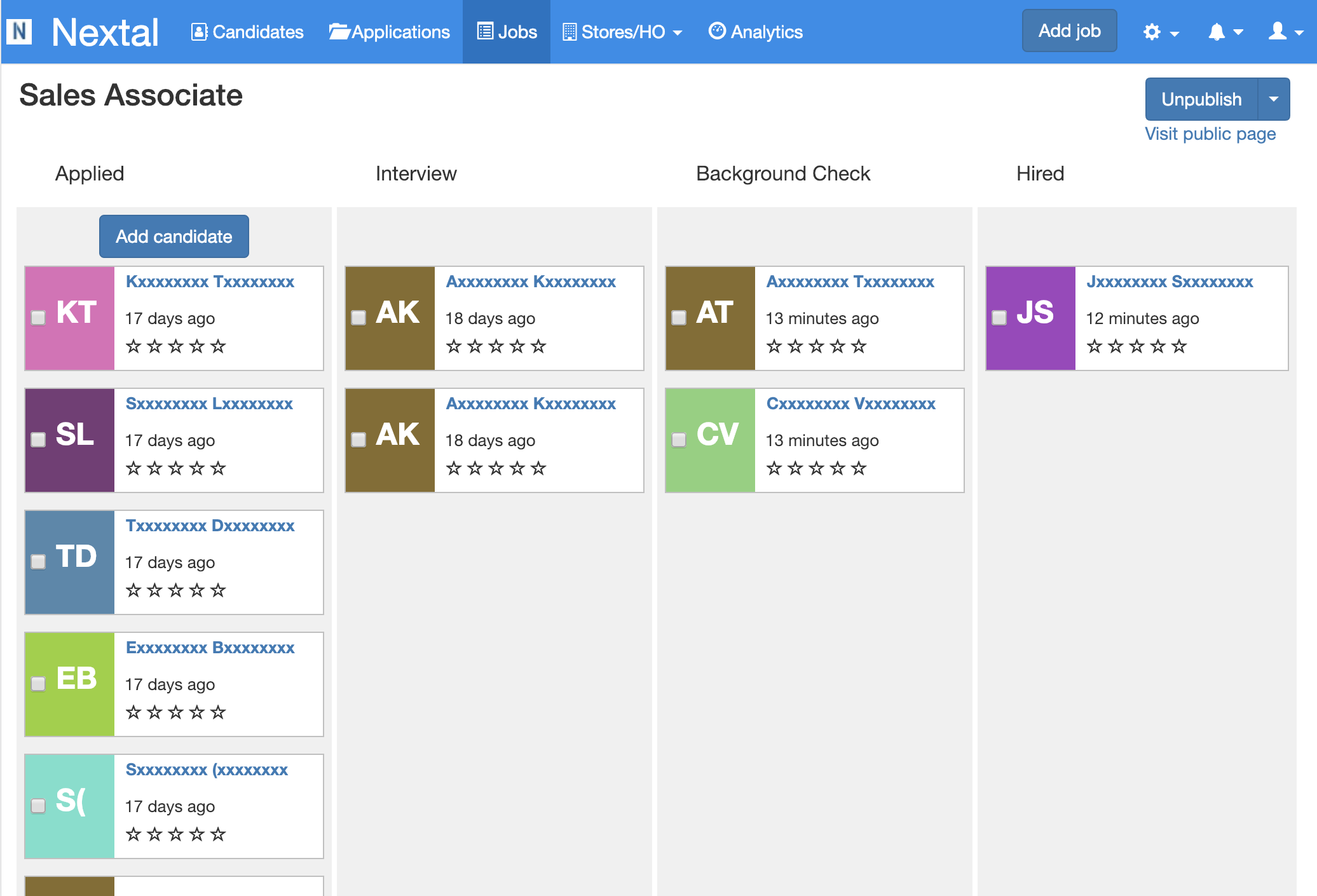Rate Txxxxxxxxx Dxxxxxxxx two stars
The width and height of the screenshot is (1317, 896).
(x=154, y=590)
